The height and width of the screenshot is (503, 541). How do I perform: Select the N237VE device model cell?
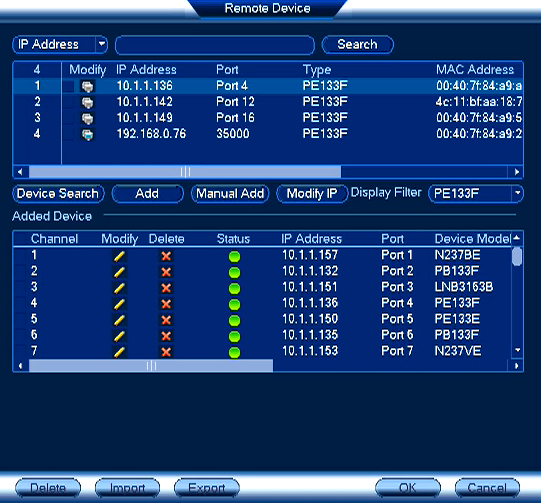coord(458,351)
